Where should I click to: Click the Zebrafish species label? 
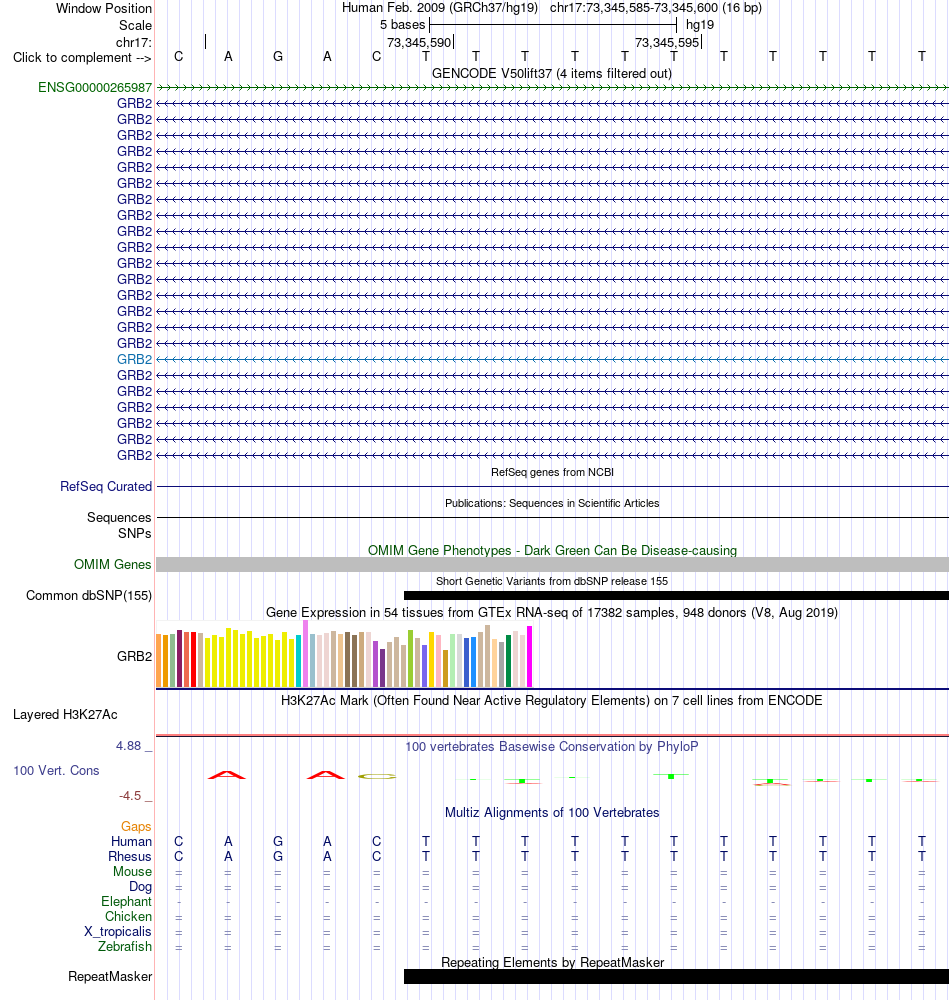click(x=125, y=947)
